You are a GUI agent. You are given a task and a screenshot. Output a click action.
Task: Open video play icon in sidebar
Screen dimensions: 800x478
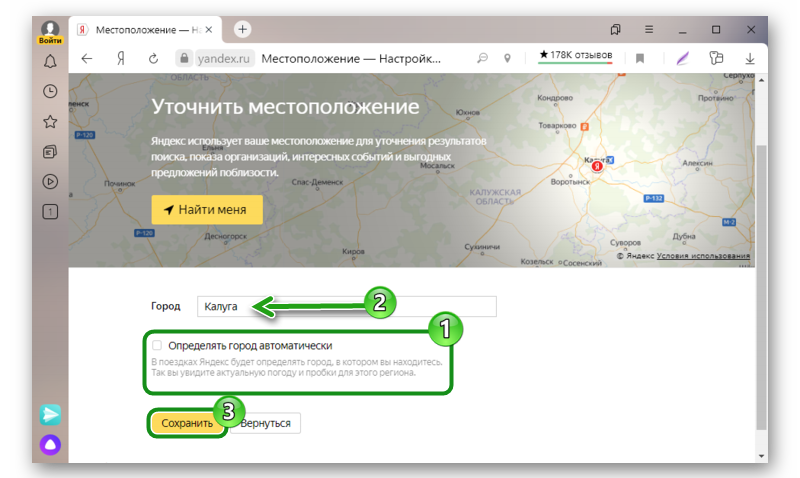tap(50, 182)
